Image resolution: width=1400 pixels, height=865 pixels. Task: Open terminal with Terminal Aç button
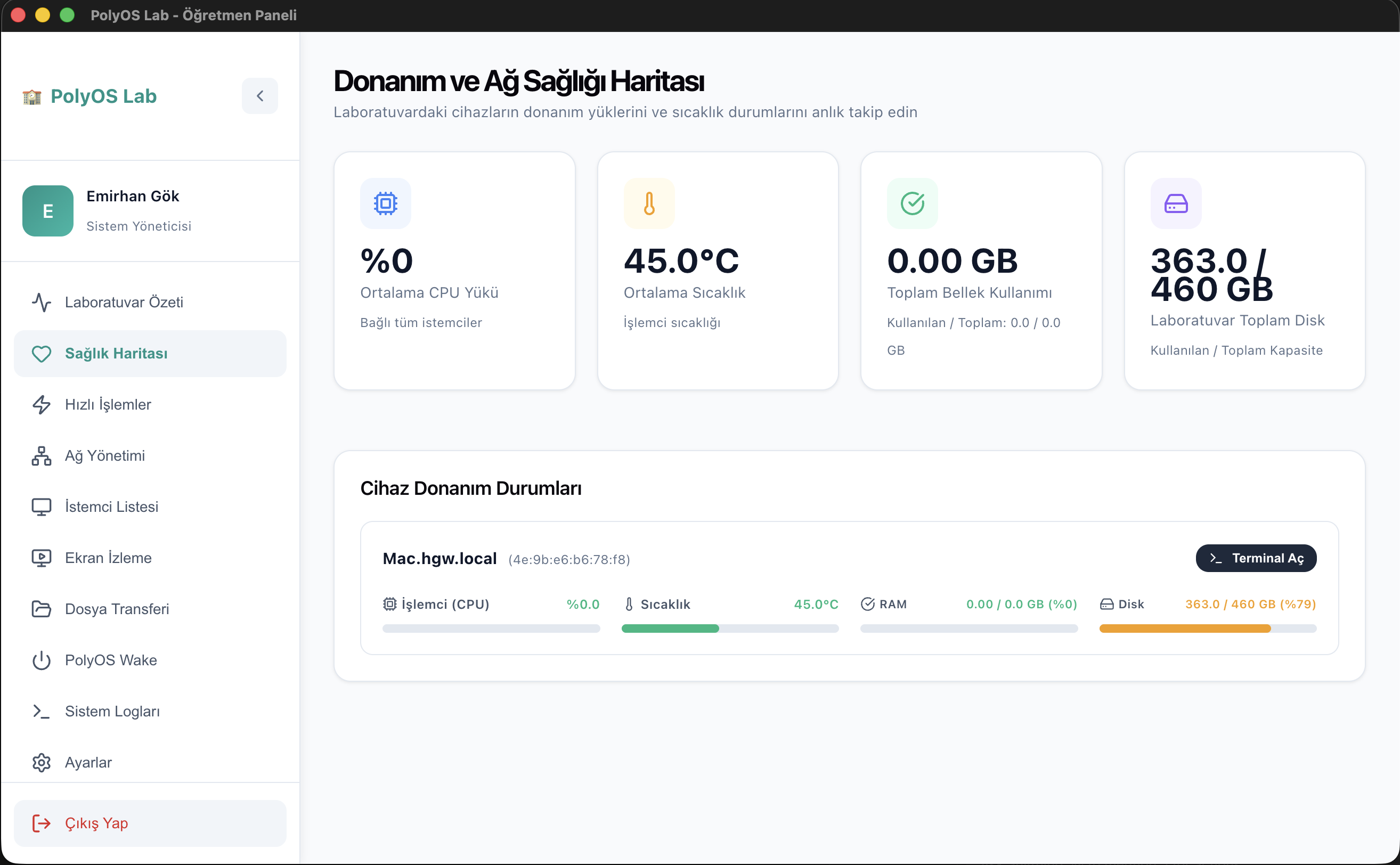point(1256,558)
